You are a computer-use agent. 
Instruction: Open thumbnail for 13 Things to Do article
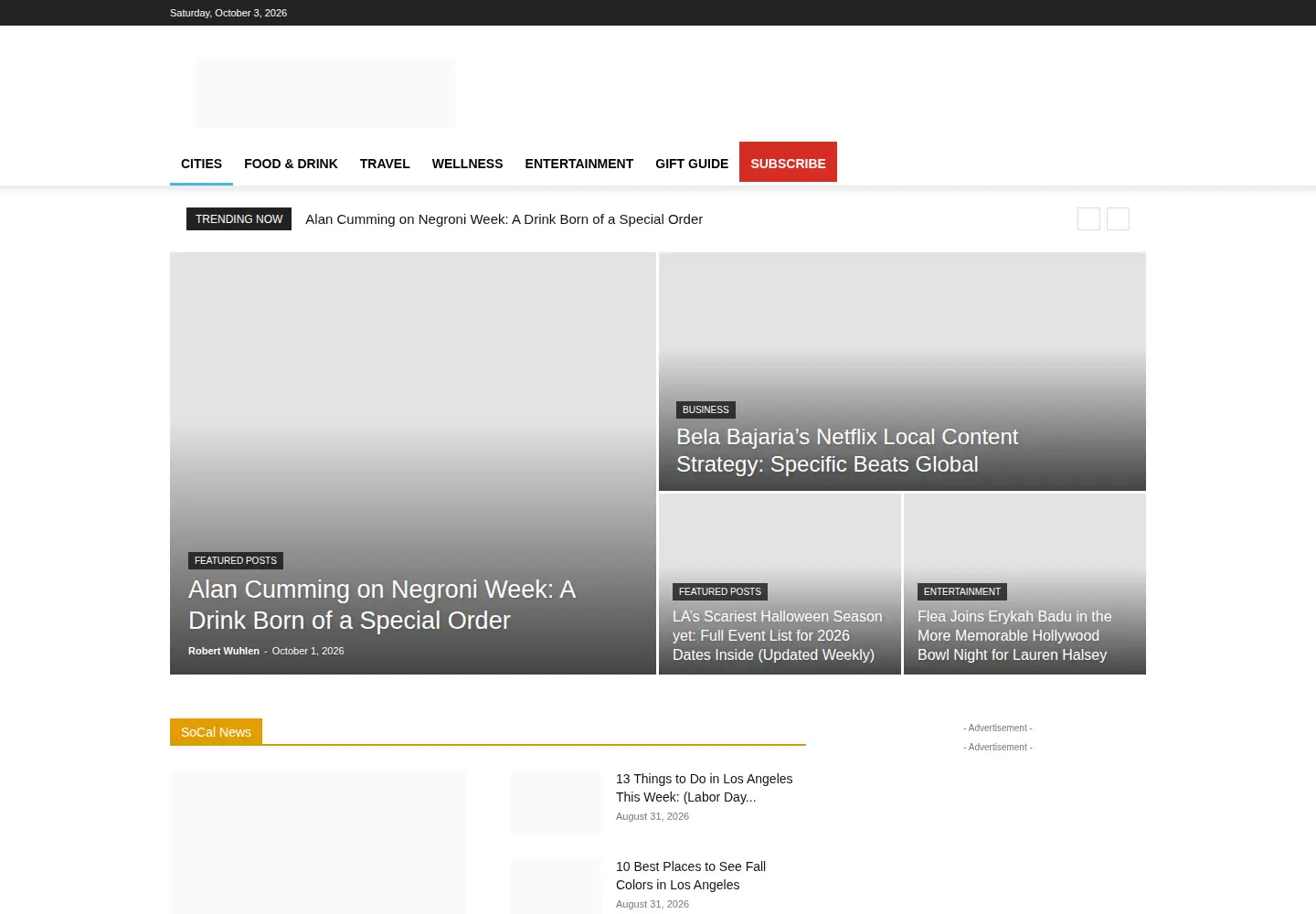click(557, 802)
